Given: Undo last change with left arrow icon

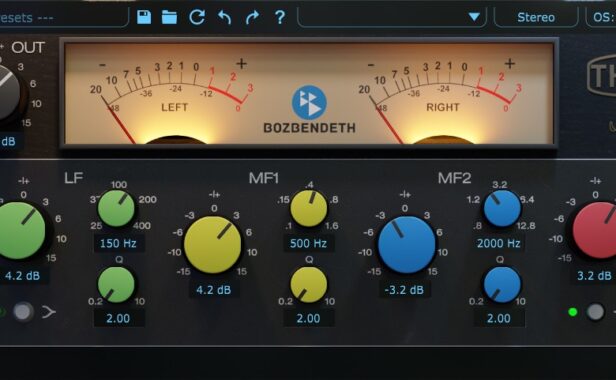Looking at the screenshot, I should click(x=224, y=17).
